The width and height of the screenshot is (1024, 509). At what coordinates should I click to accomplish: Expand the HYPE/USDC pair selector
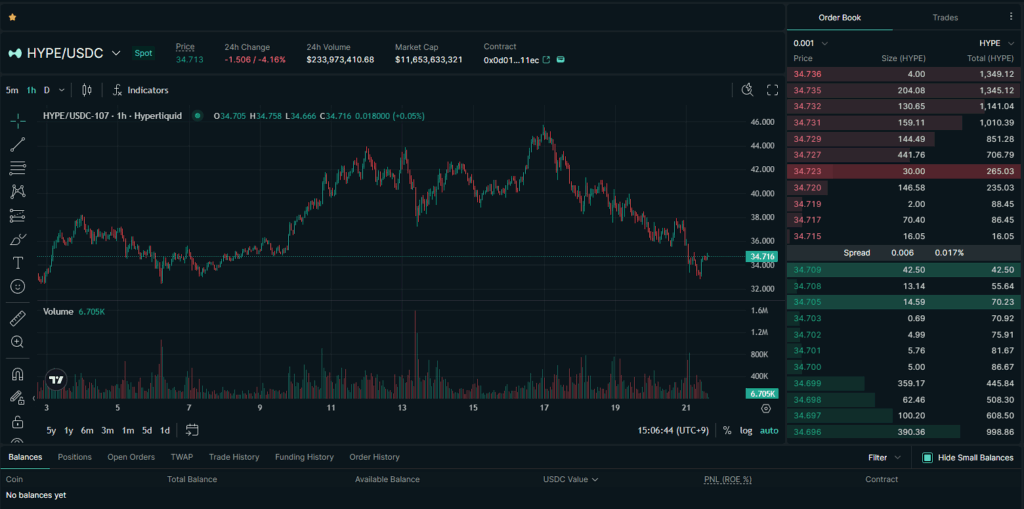[116, 54]
